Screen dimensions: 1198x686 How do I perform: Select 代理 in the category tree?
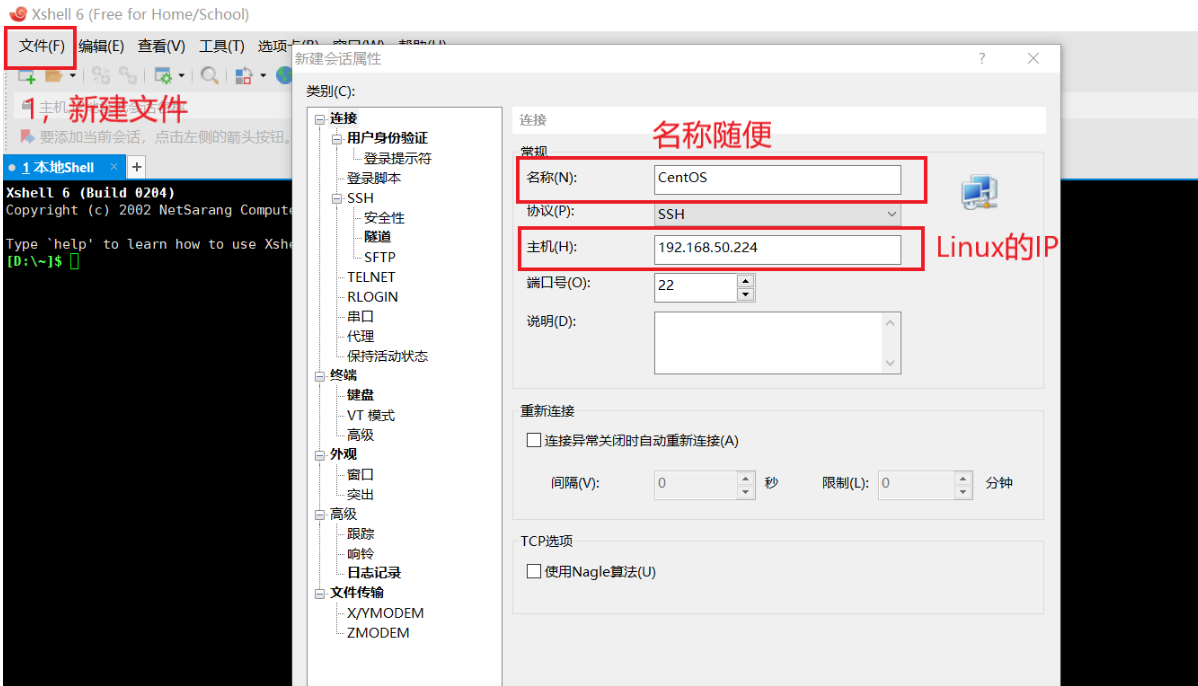(x=360, y=336)
